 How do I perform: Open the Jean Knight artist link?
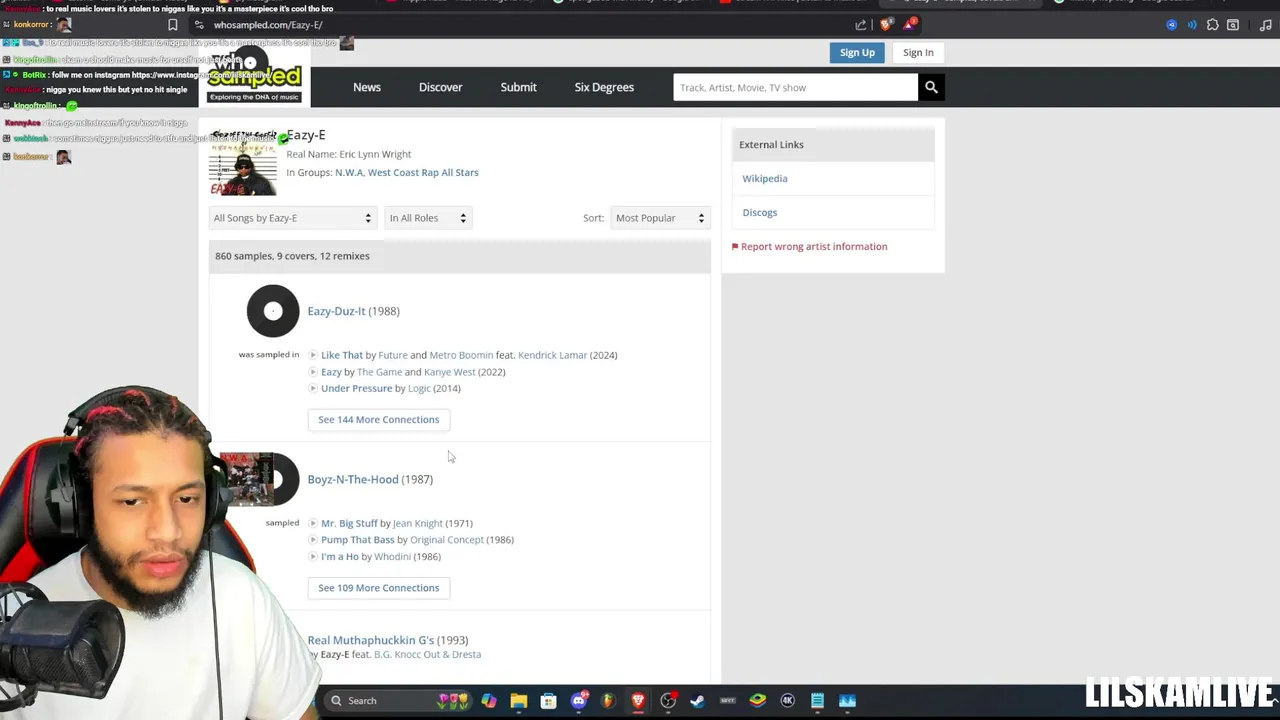tap(417, 523)
